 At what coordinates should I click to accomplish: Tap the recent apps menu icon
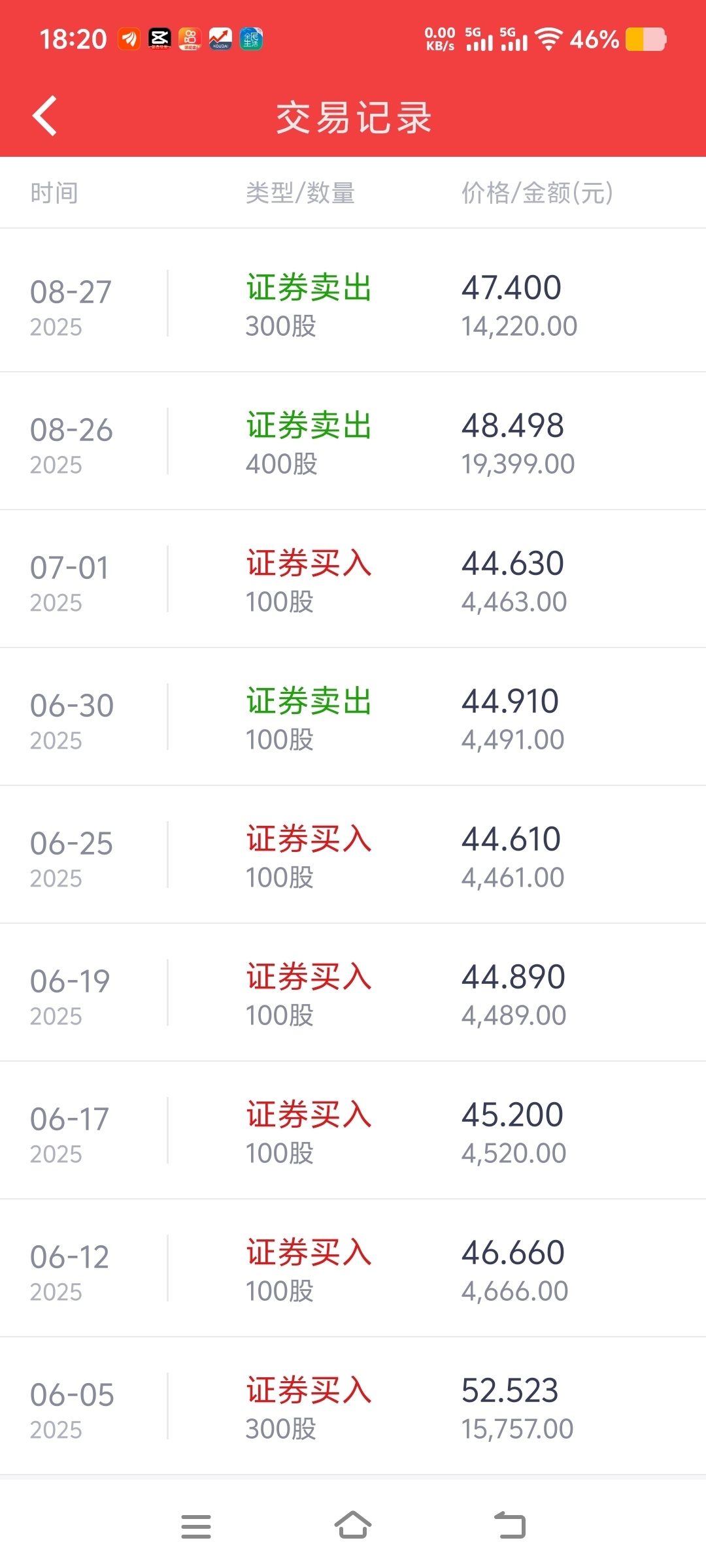[196, 1526]
